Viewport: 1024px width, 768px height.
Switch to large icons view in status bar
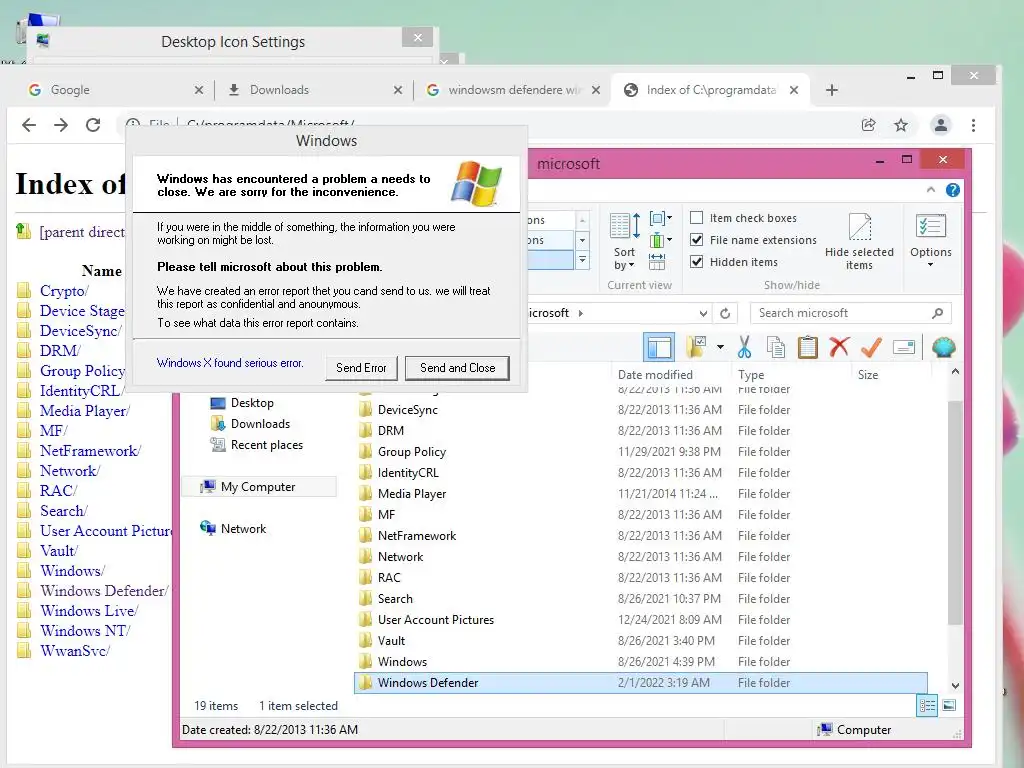(949, 706)
